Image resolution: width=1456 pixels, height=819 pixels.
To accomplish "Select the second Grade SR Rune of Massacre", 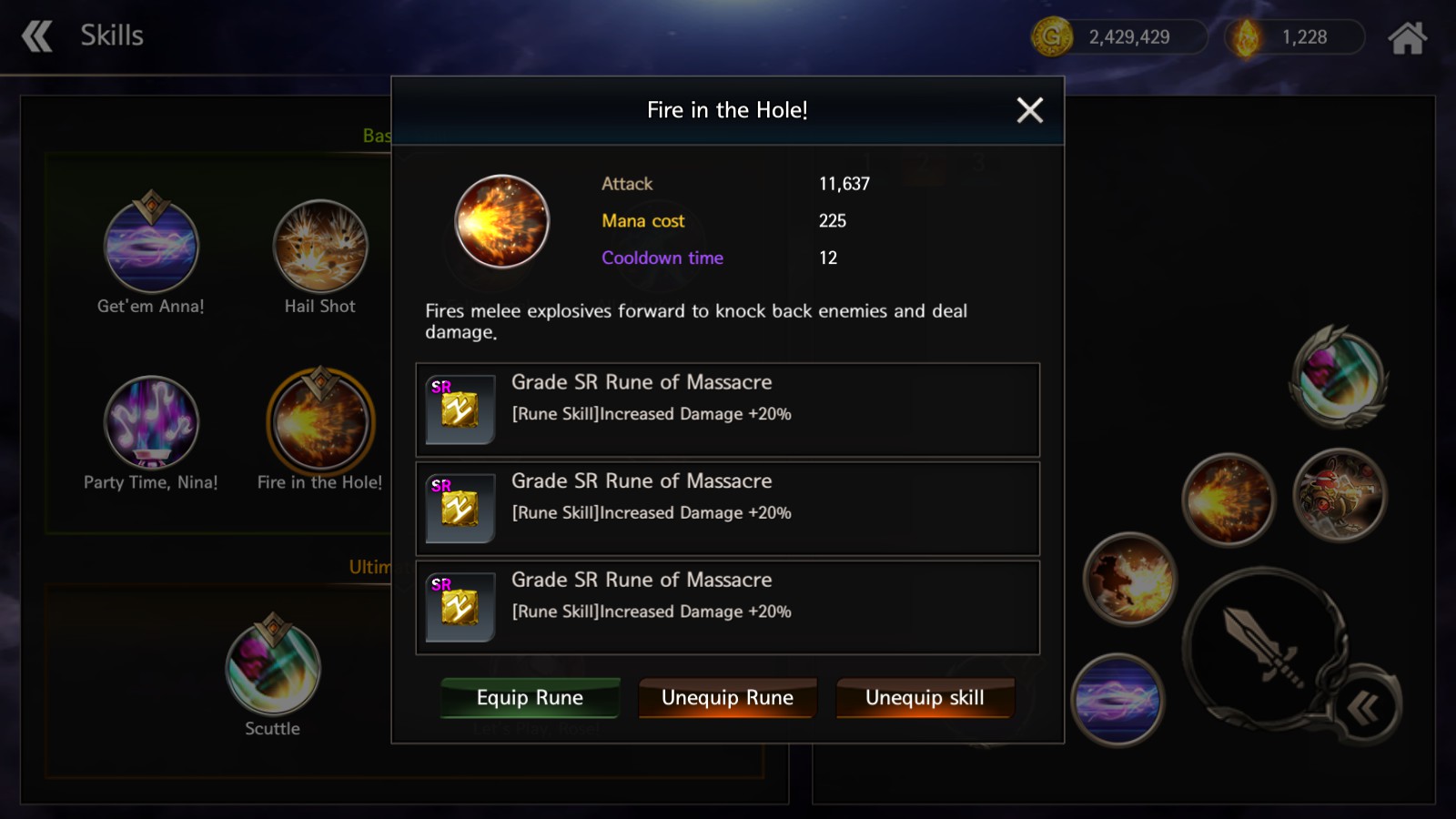I will tap(728, 509).
